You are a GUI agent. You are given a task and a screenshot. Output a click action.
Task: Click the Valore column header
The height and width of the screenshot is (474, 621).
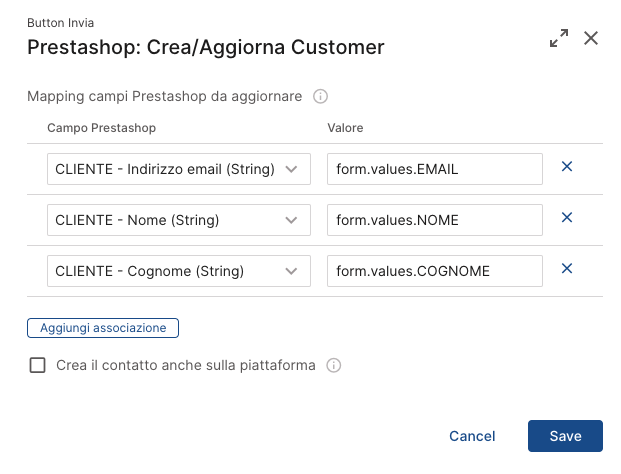345,128
